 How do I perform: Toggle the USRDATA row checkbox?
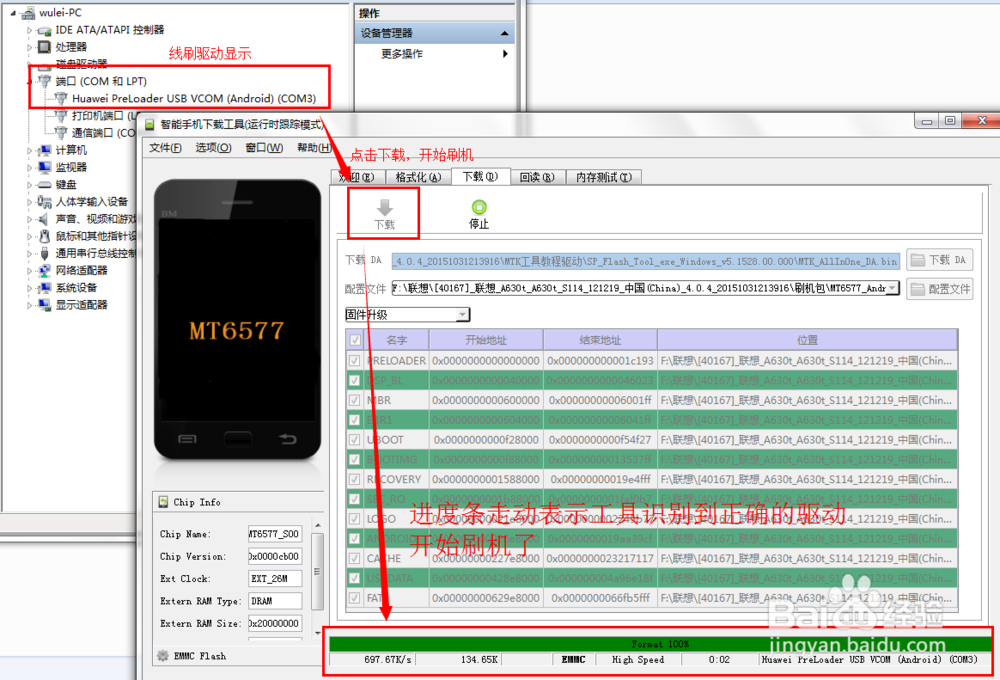point(355,578)
